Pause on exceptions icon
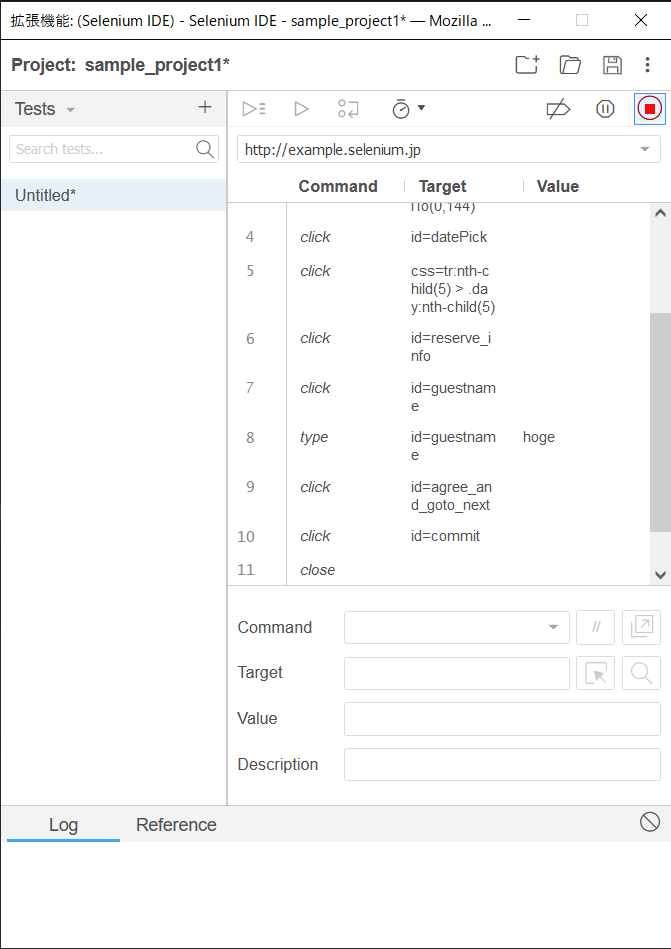671x949 pixels. pos(605,109)
